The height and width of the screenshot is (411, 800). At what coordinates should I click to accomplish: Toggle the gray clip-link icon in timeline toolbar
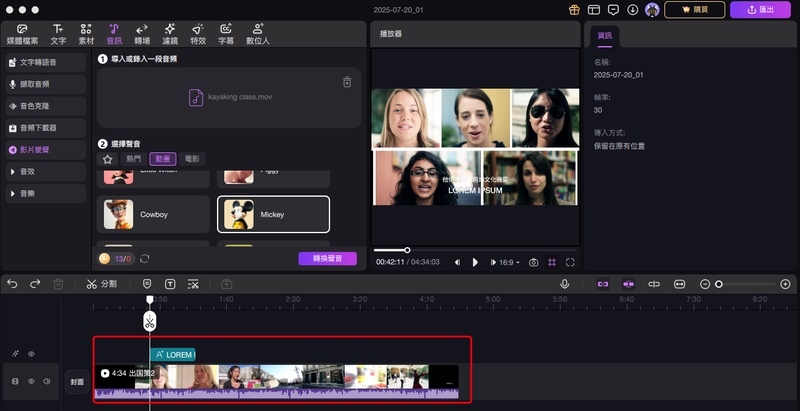click(654, 284)
